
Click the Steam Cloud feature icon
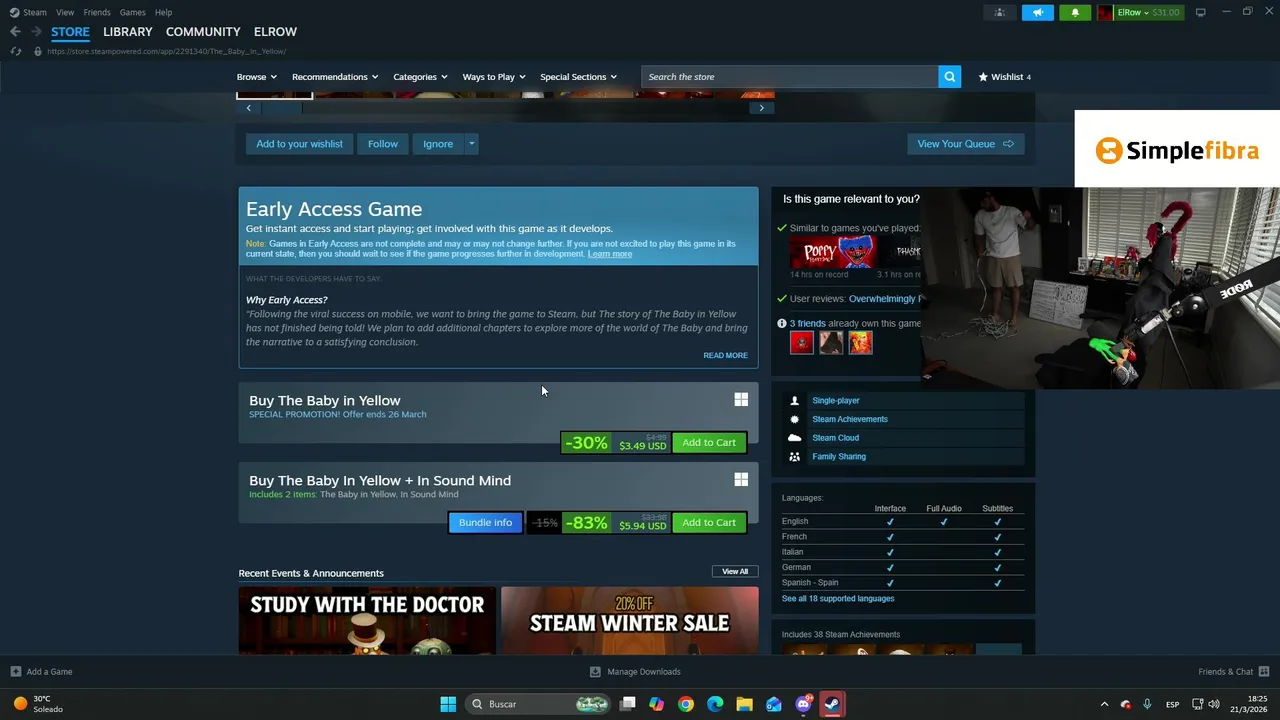click(x=795, y=438)
